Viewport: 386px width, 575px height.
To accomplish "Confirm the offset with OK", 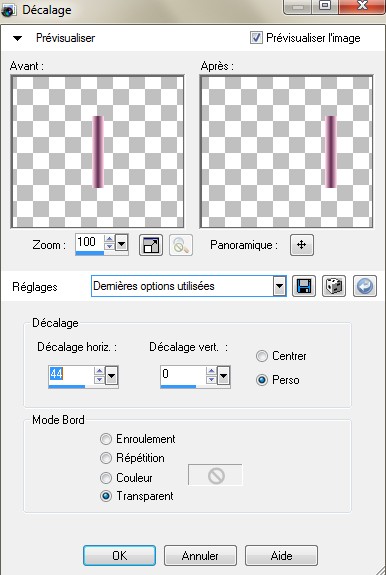I will pyautogui.click(x=120, y=556).
